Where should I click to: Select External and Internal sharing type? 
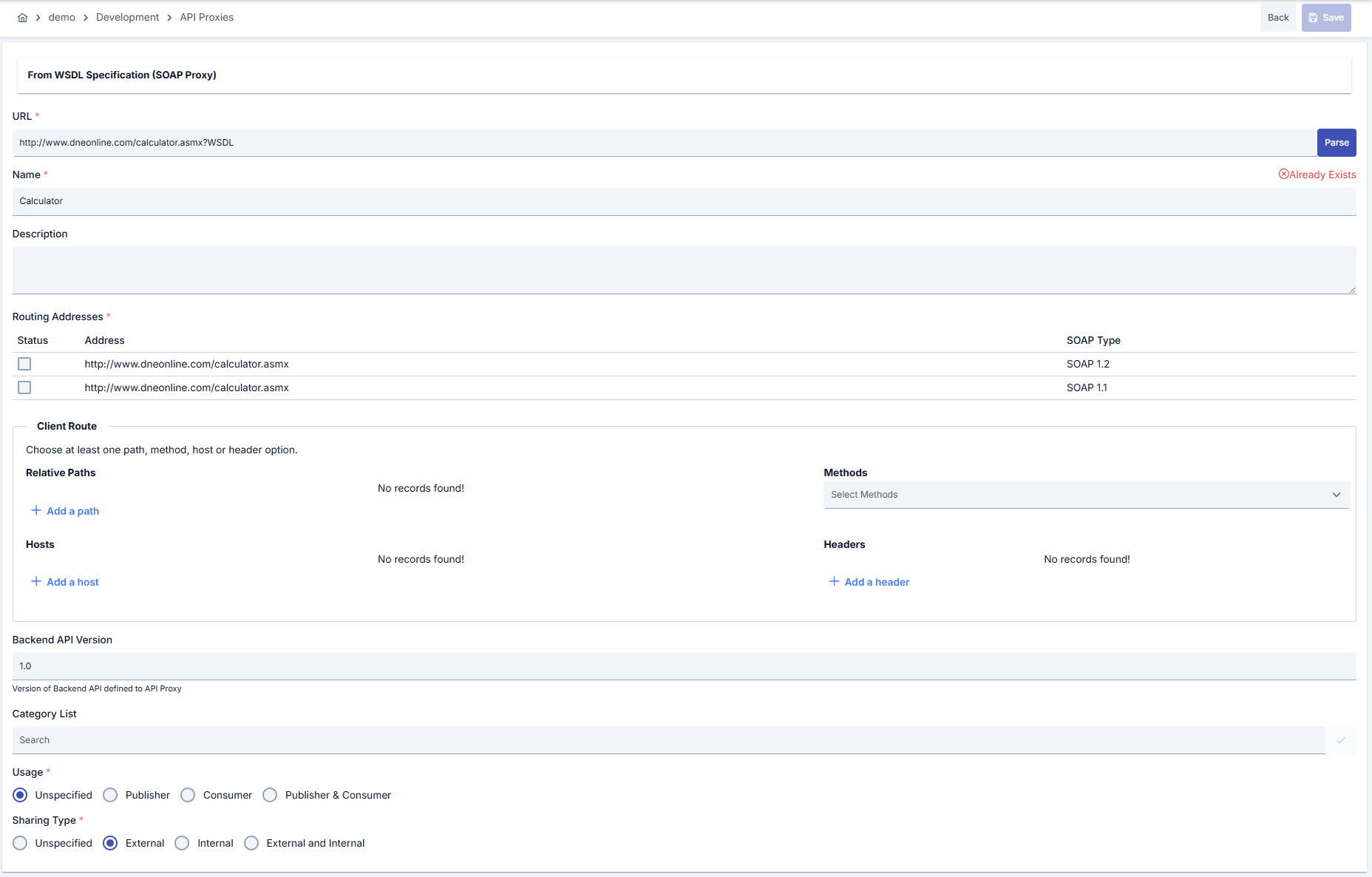[x=251, y=843]
